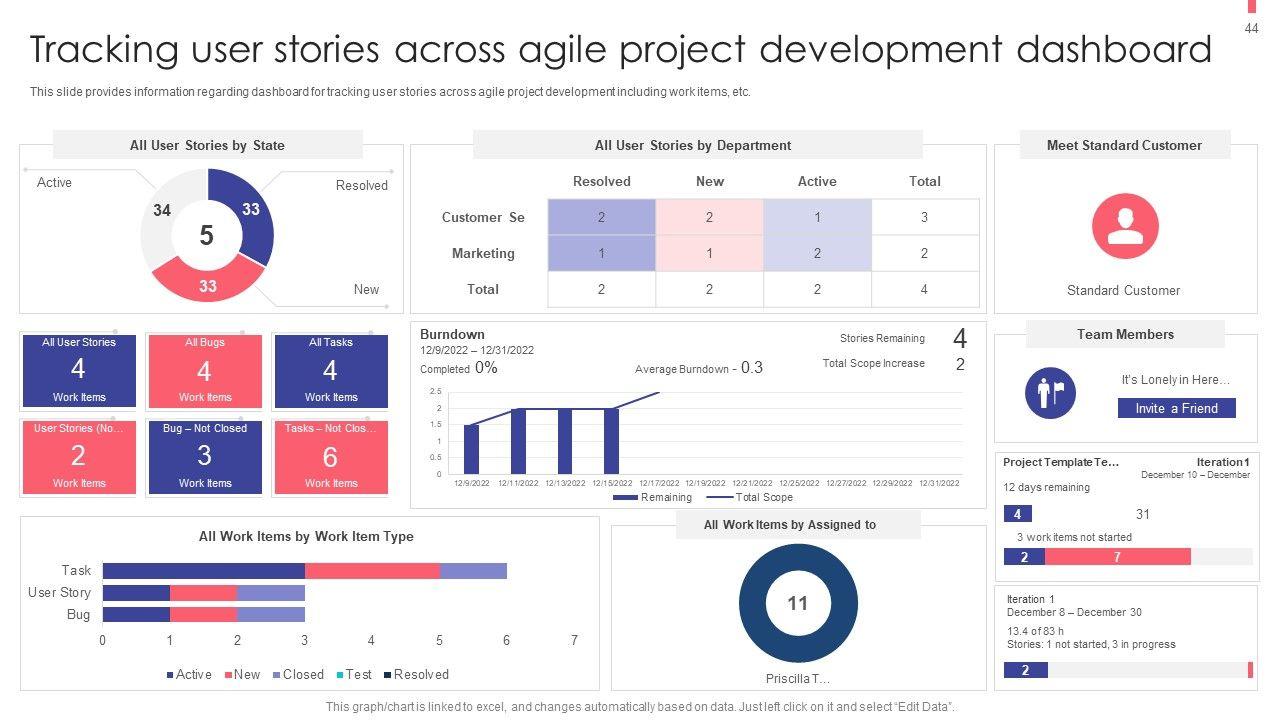1280x720 pixels.
Task: Select the Task bar in work item chart
Action: pyautogui.click(x=304, y=571)
